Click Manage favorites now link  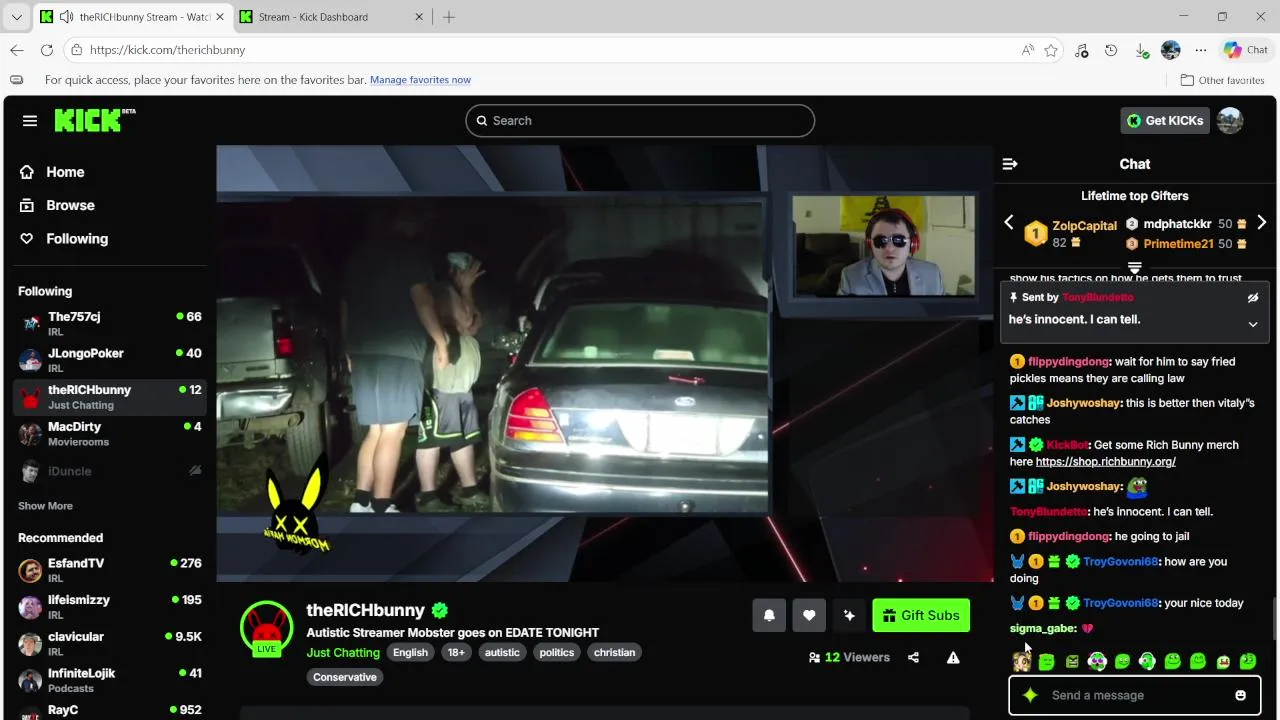(x=420, y=80)
